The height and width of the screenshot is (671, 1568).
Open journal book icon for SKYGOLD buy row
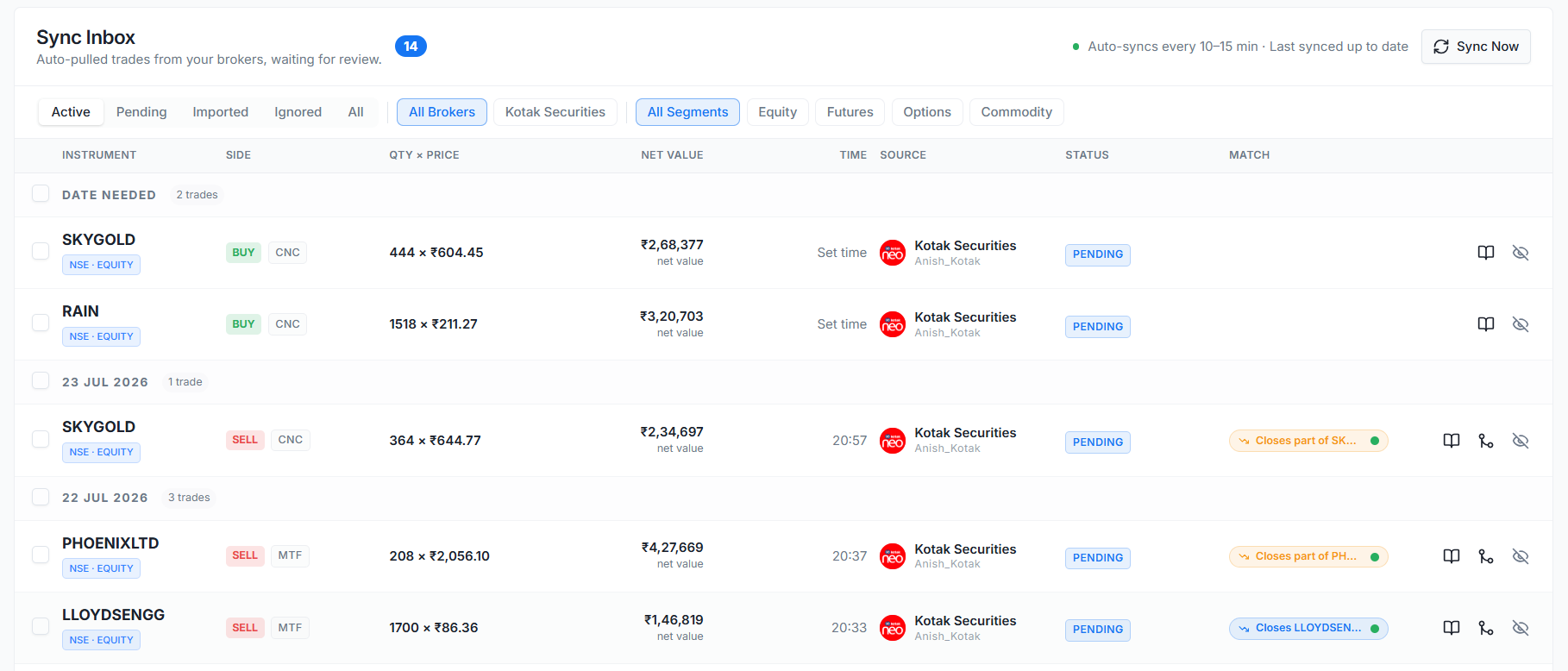(1486, 253)
